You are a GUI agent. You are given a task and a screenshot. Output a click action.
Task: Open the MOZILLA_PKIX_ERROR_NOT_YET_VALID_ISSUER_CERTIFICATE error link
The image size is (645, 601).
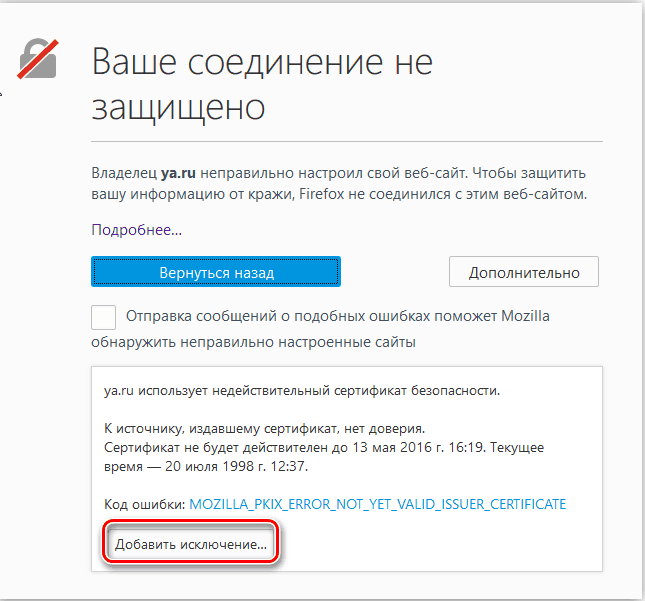pyautogui.click(x=378, y=503)
